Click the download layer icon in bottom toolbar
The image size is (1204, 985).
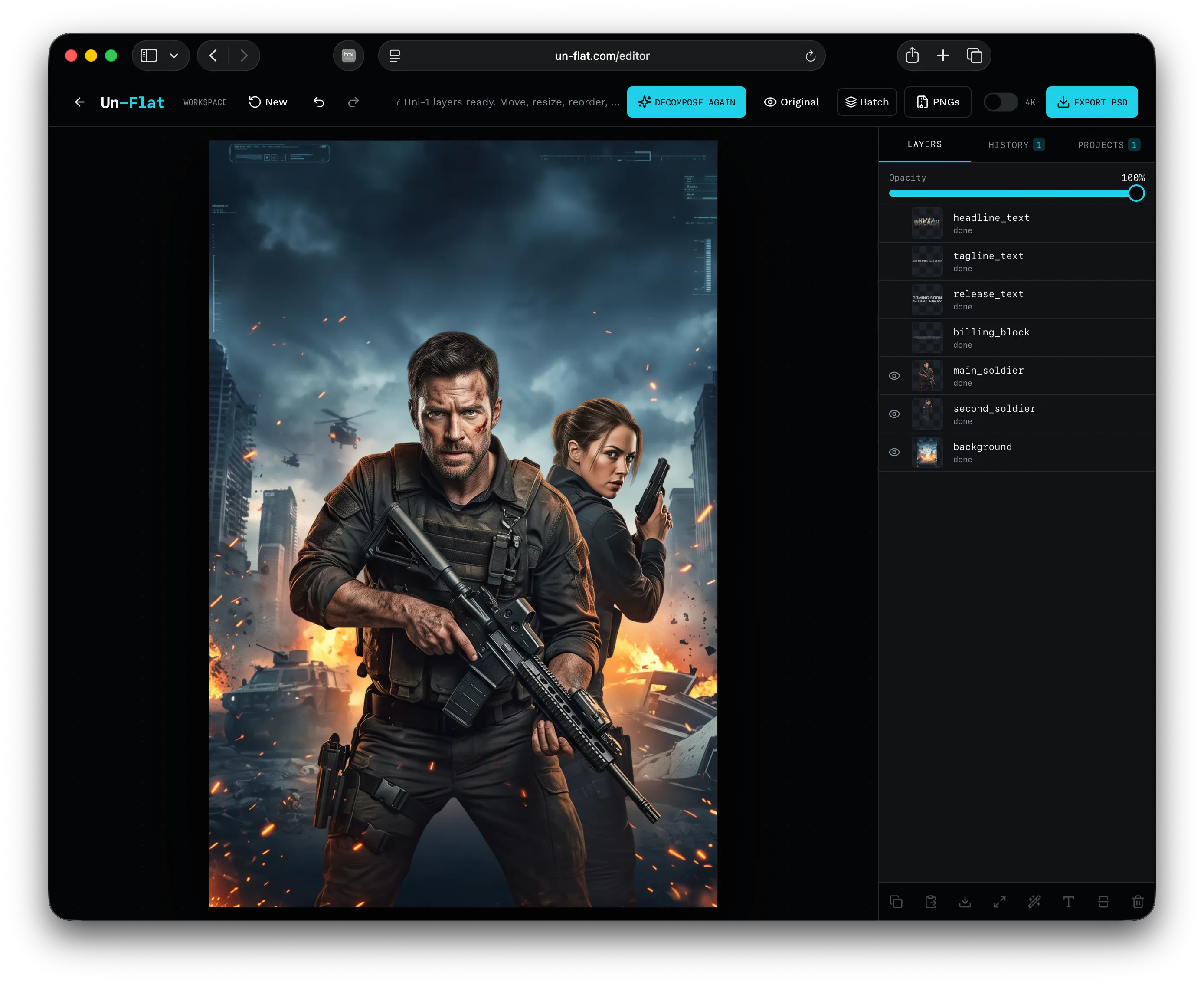pos(965,902)
